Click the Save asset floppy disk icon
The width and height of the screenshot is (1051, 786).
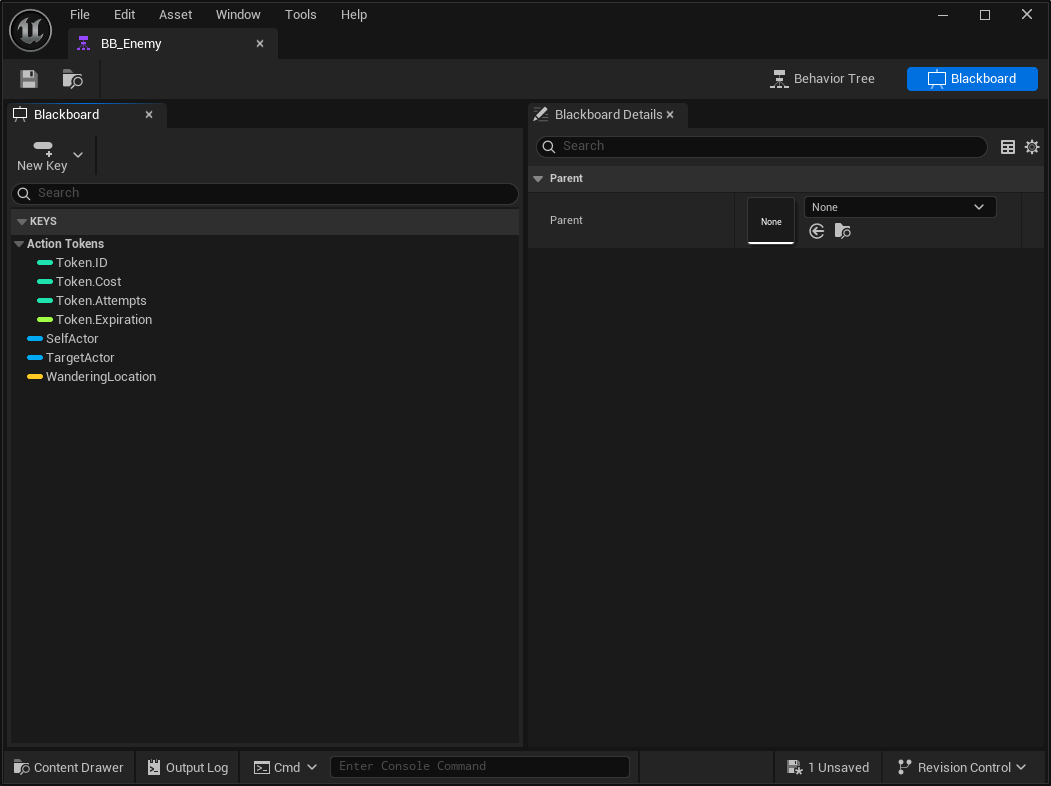(x=29, y=79)
